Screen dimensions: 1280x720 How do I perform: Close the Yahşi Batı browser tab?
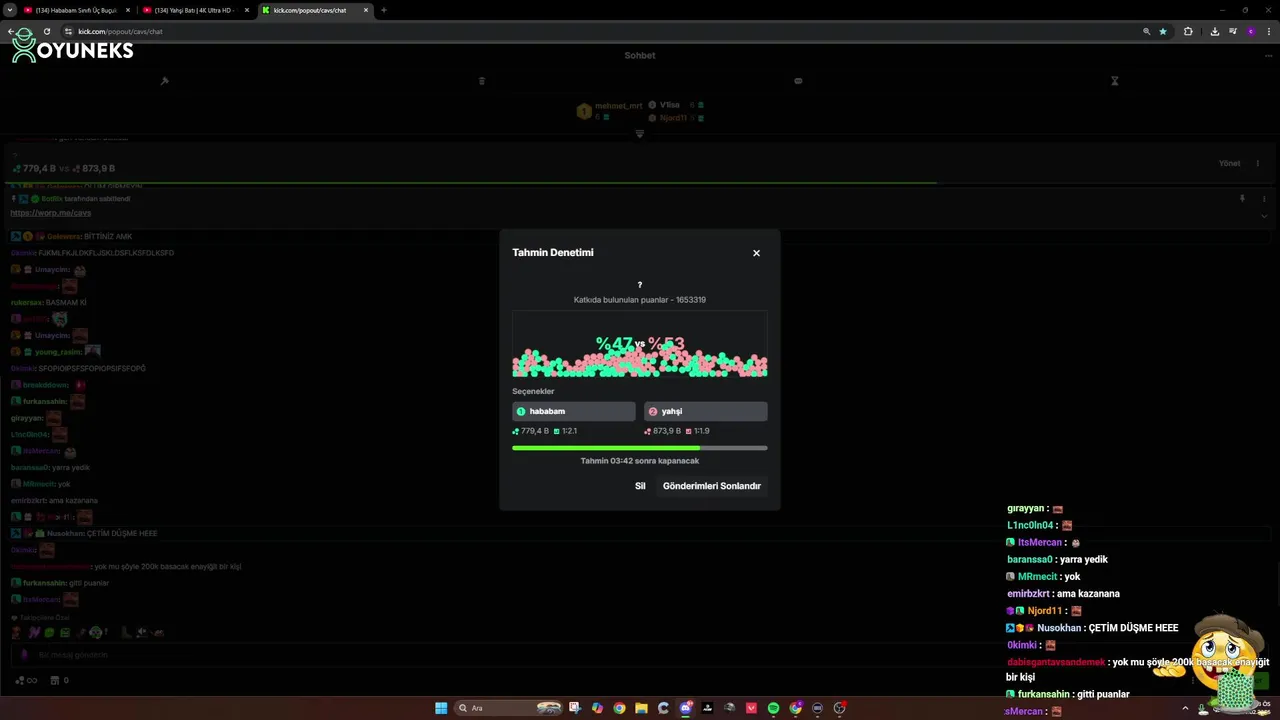pyautogui.click(x=247, y=10)
